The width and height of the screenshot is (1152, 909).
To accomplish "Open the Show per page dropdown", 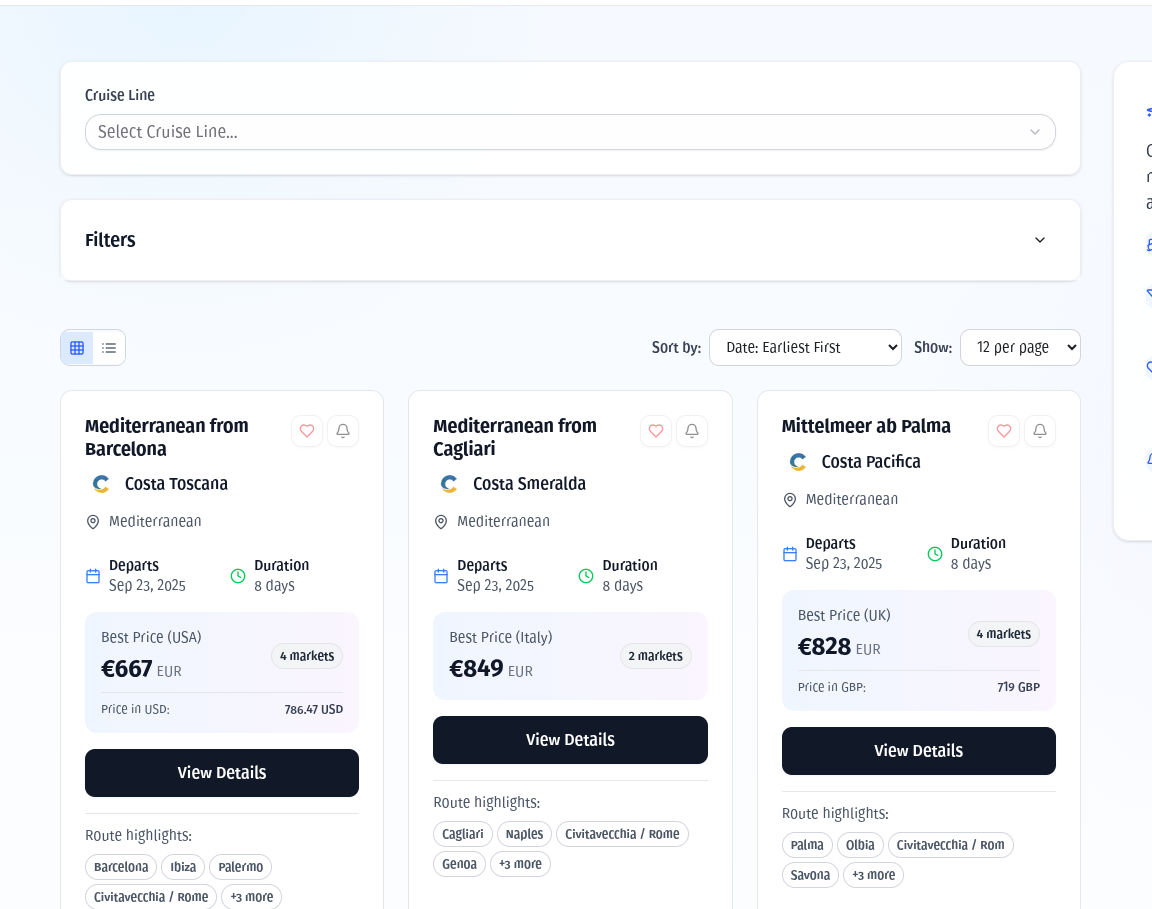I will point(1020,348).
